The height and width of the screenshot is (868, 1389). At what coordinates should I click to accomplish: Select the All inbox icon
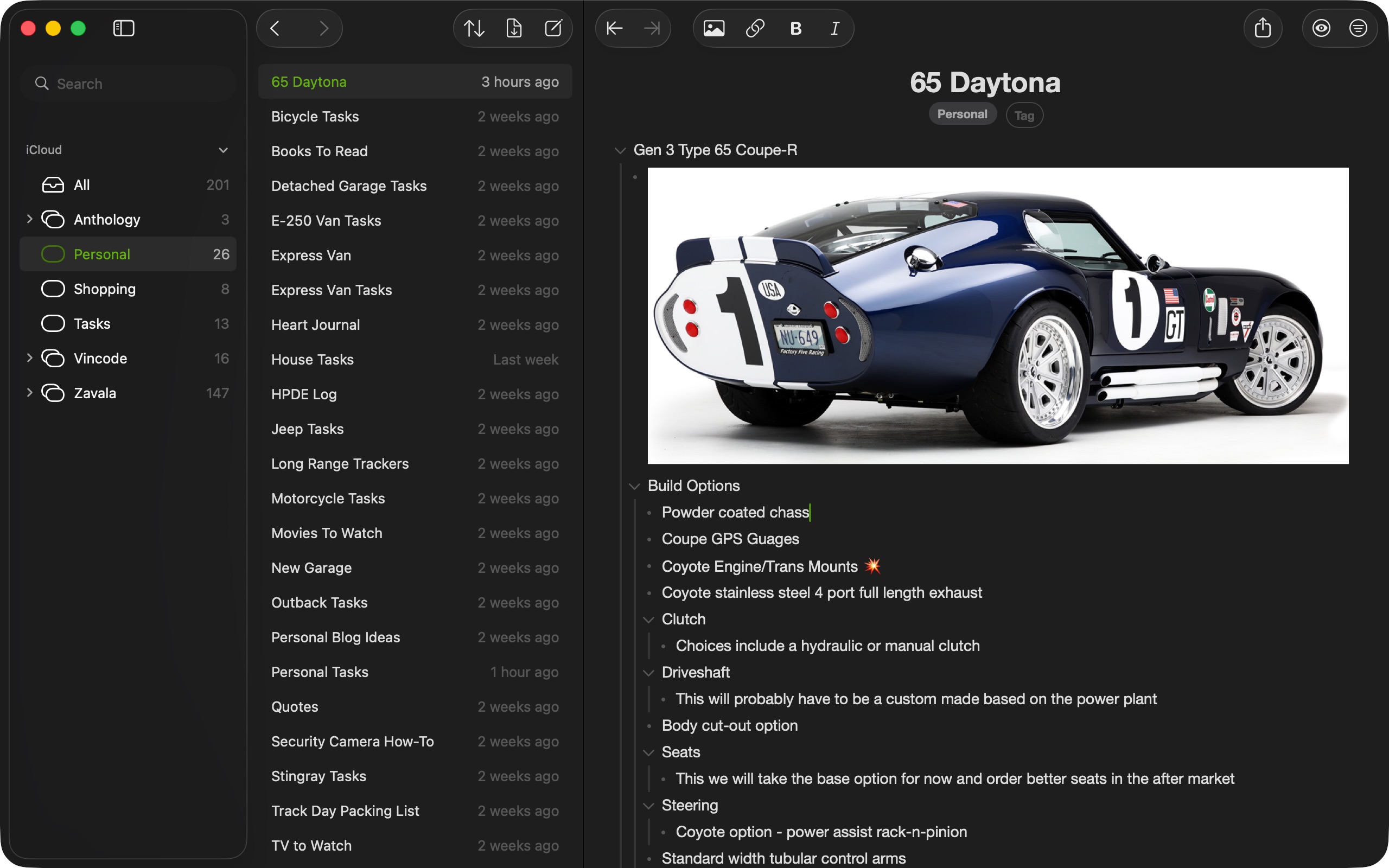click(x=53, y=185)
